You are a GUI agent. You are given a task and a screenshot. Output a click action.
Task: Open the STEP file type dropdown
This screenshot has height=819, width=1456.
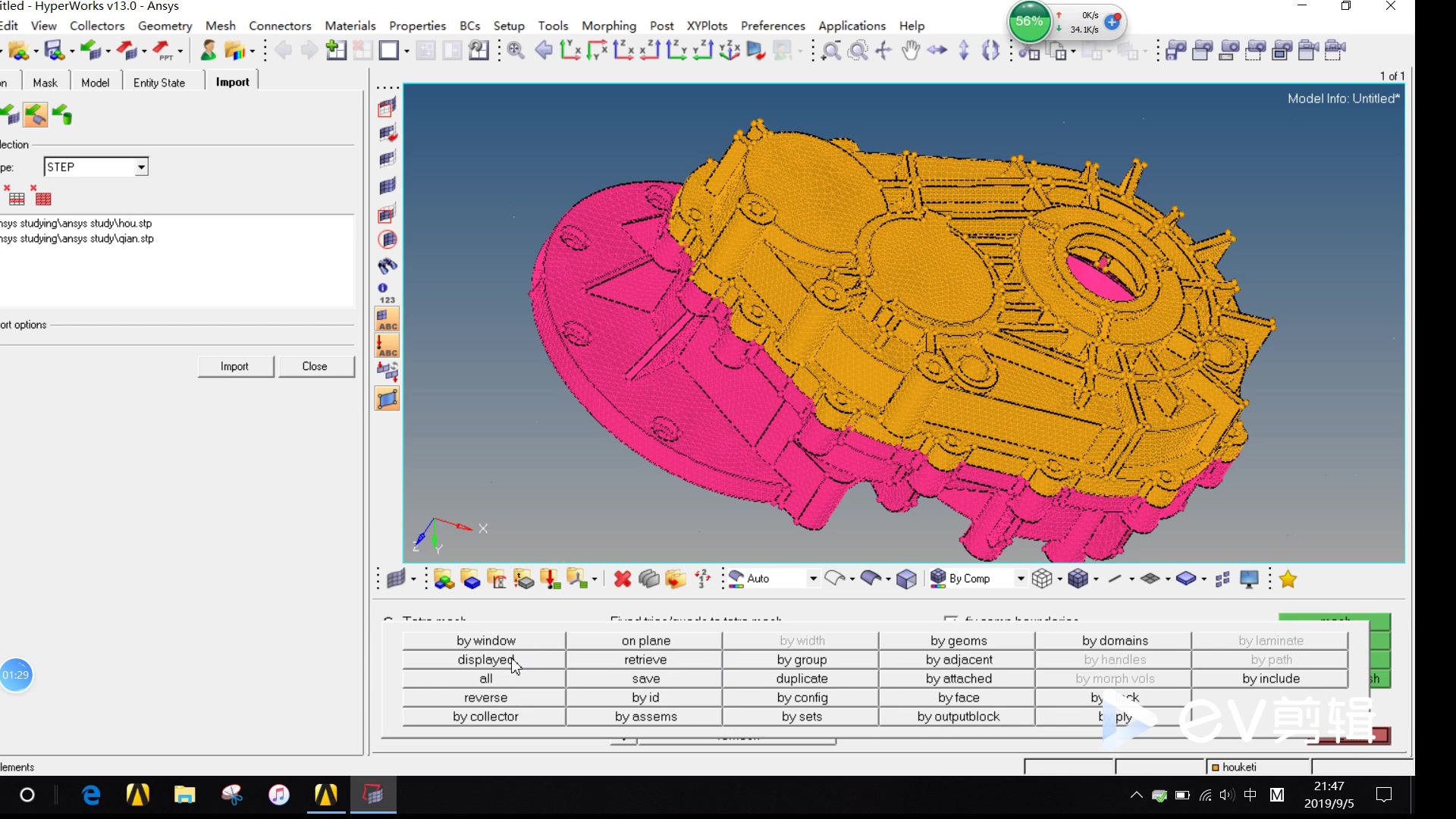point(141,167)
